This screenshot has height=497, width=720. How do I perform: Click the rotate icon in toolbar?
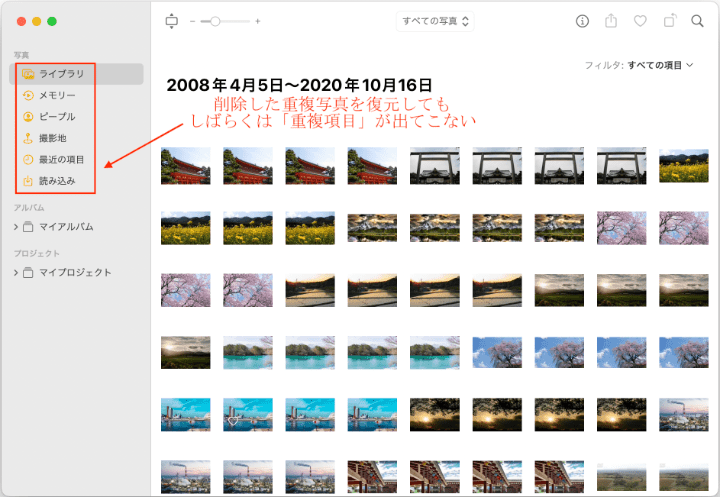click(x=670, y=21)
